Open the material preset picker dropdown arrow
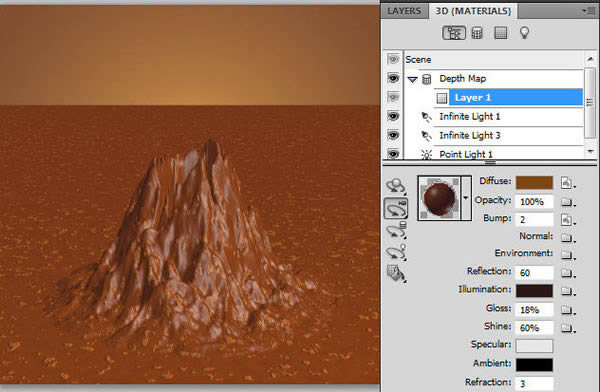This screenshot has width=600, height=392. pos(466,198)
